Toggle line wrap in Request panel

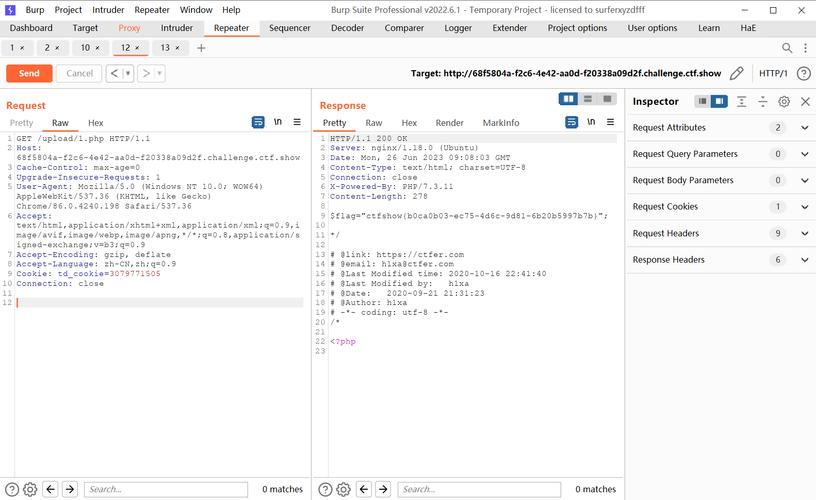point(258,122)
